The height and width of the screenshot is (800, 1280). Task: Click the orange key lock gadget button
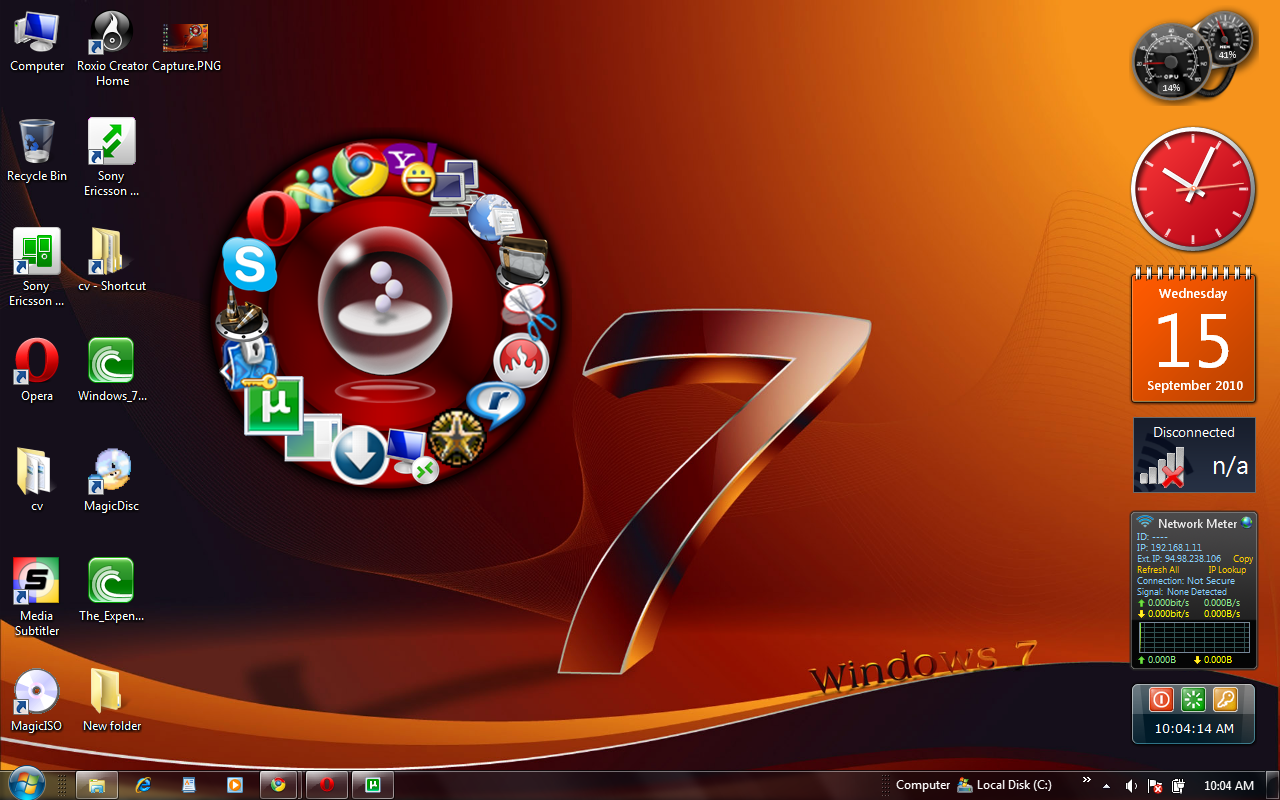[x=1225, y=699]
